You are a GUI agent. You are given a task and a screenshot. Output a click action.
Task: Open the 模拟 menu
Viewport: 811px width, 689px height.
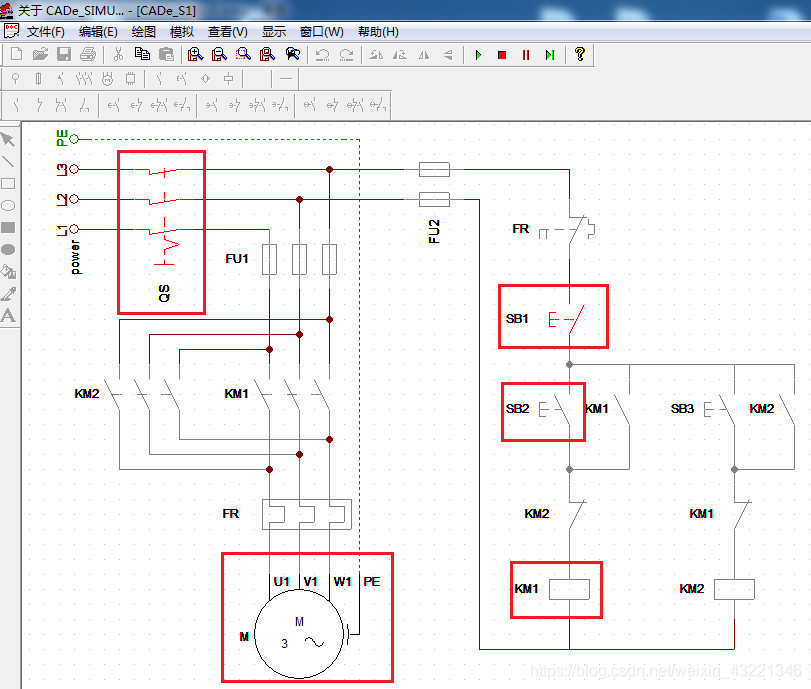coord(182,32)
